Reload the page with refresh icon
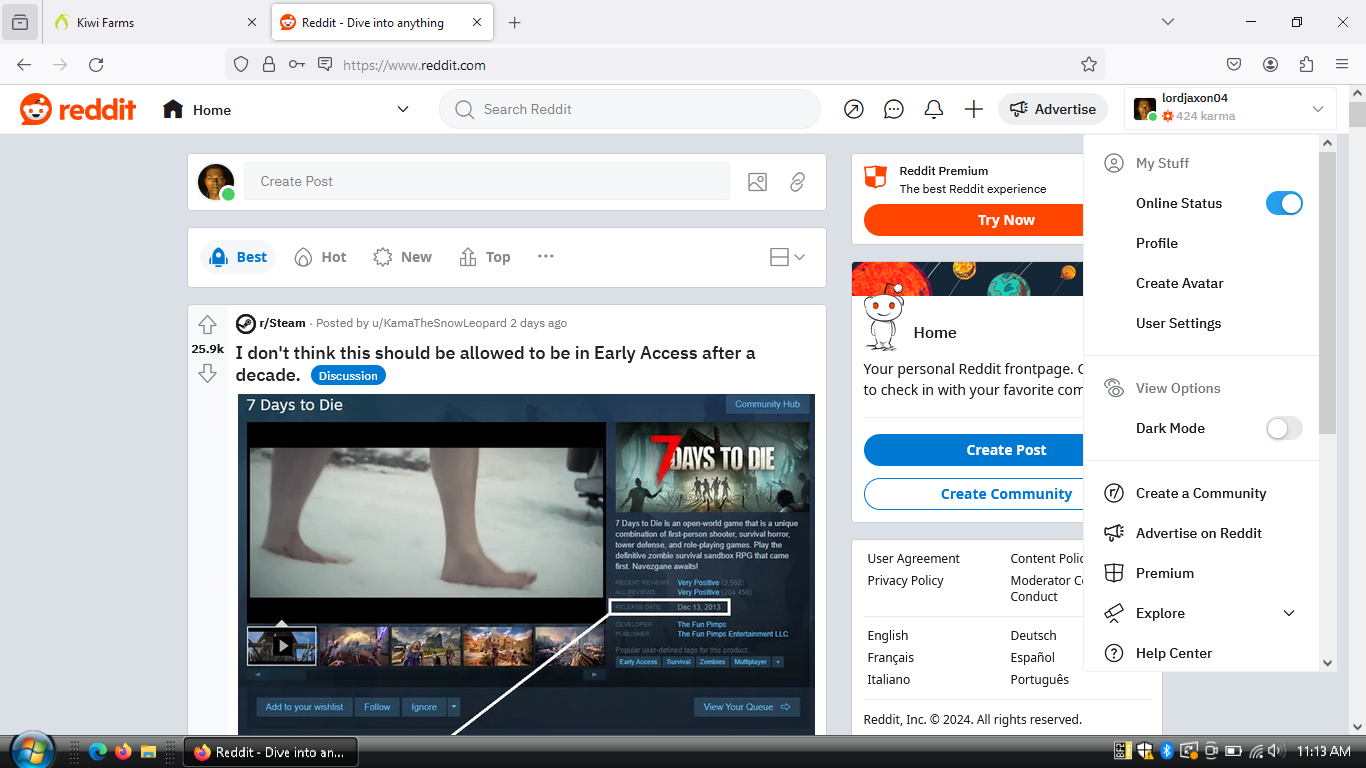The height and width of the screenshot is (768, 1366). [x=96, y=64]
